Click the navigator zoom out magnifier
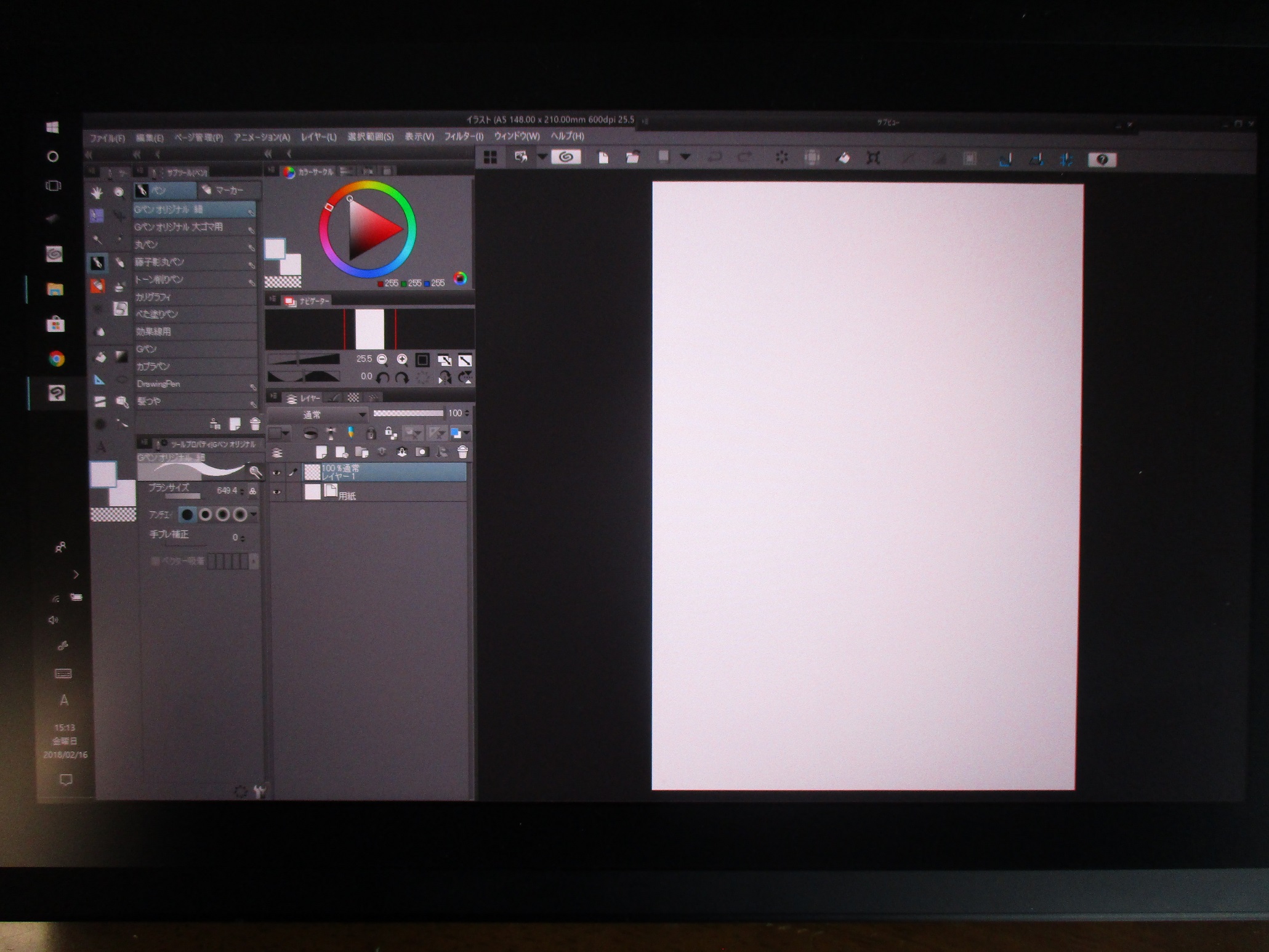The image size is (1269, 952). pos(382,360)
